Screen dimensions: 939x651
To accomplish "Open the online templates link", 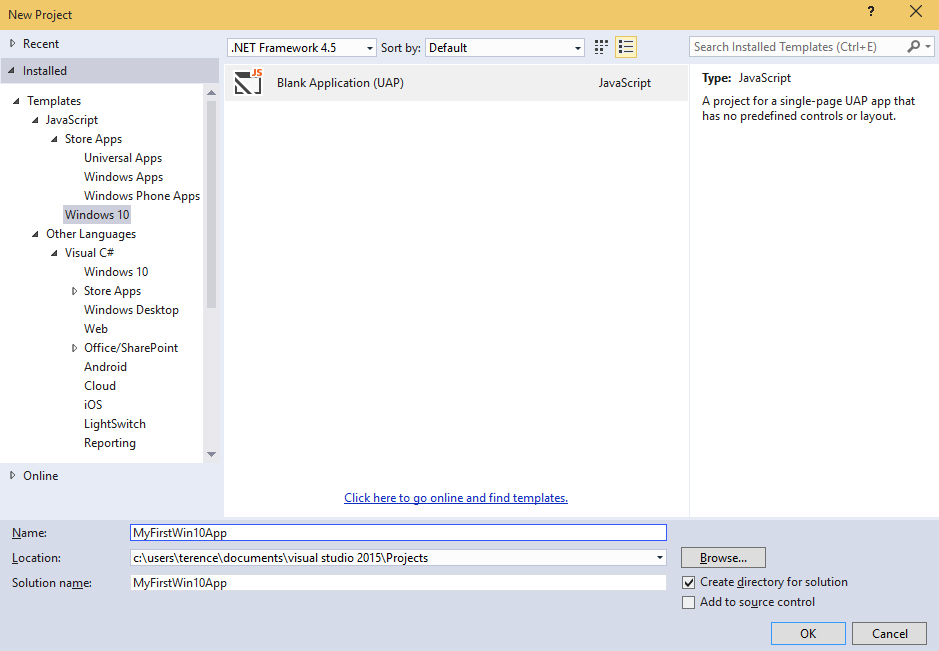I will coord(456,498).
